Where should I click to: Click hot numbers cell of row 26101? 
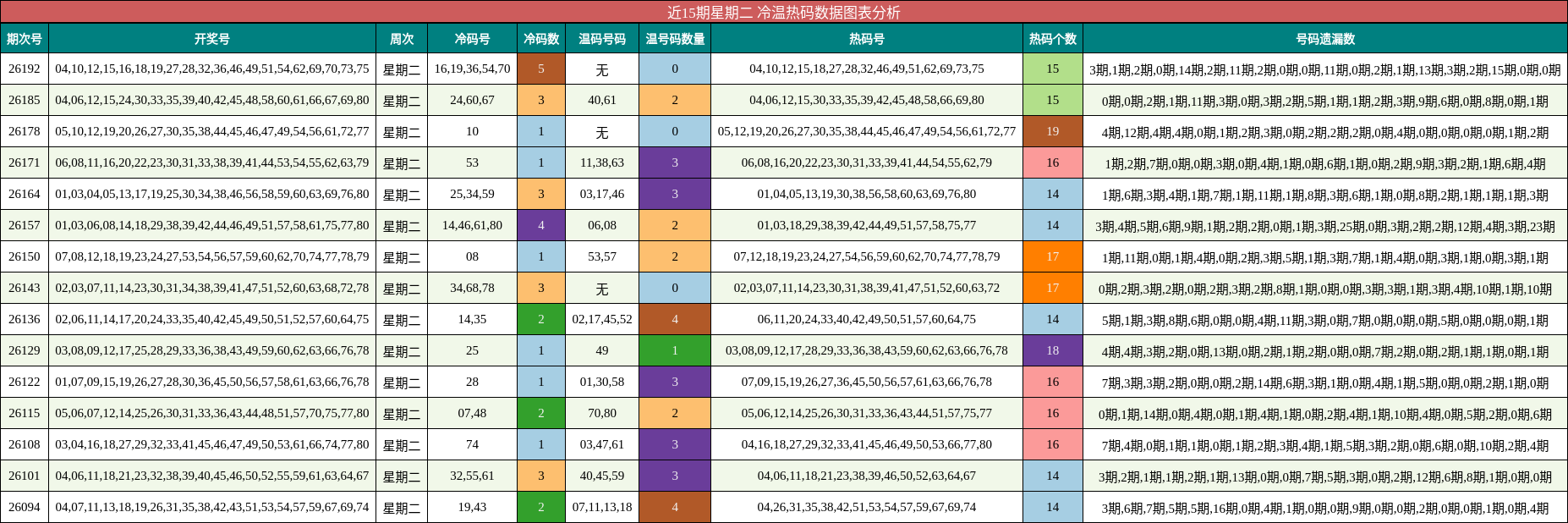[x=867, y=476]
